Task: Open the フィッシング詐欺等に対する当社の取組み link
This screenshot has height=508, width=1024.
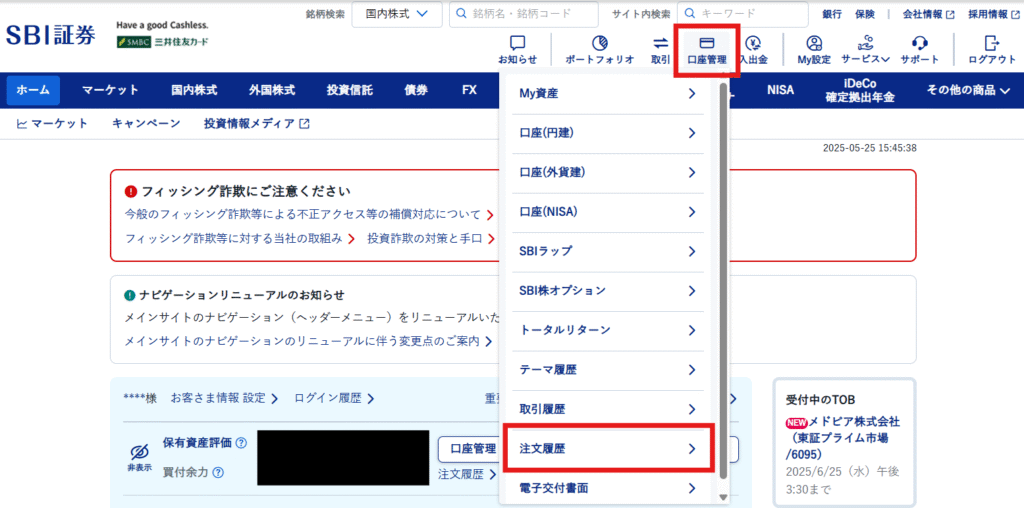Action: pos(239,238)
